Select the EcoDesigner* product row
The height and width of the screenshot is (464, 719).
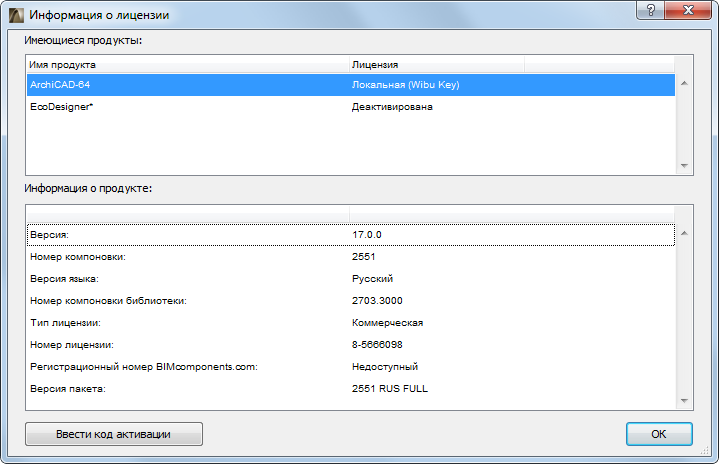(351, 107)
